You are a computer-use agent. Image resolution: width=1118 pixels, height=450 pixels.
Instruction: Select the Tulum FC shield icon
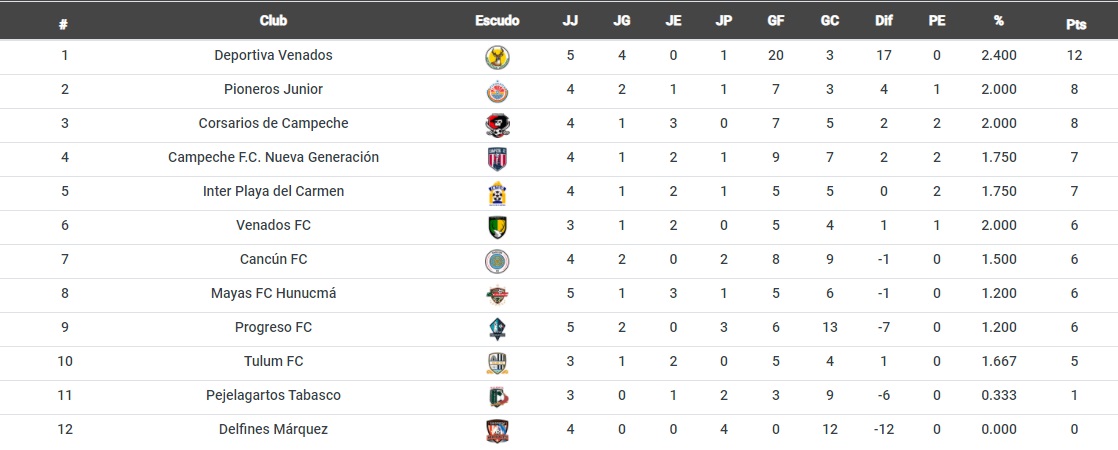pos(497,363)
